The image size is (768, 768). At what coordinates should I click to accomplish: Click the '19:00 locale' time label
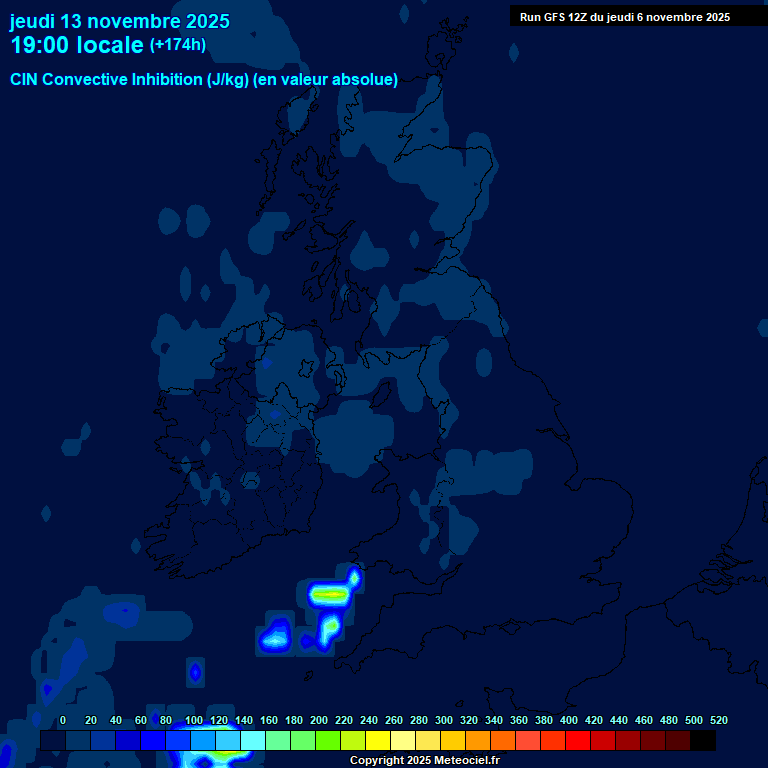click(x=77, y=45)
